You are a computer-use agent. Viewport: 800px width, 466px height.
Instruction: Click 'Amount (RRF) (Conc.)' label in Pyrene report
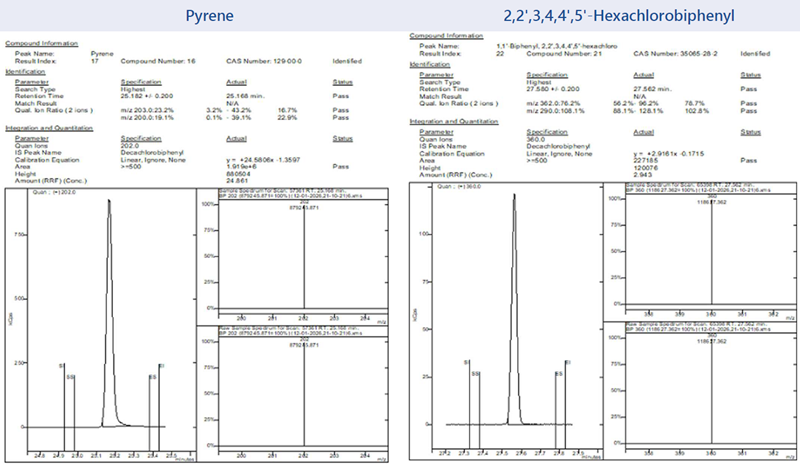pos(51,181)
